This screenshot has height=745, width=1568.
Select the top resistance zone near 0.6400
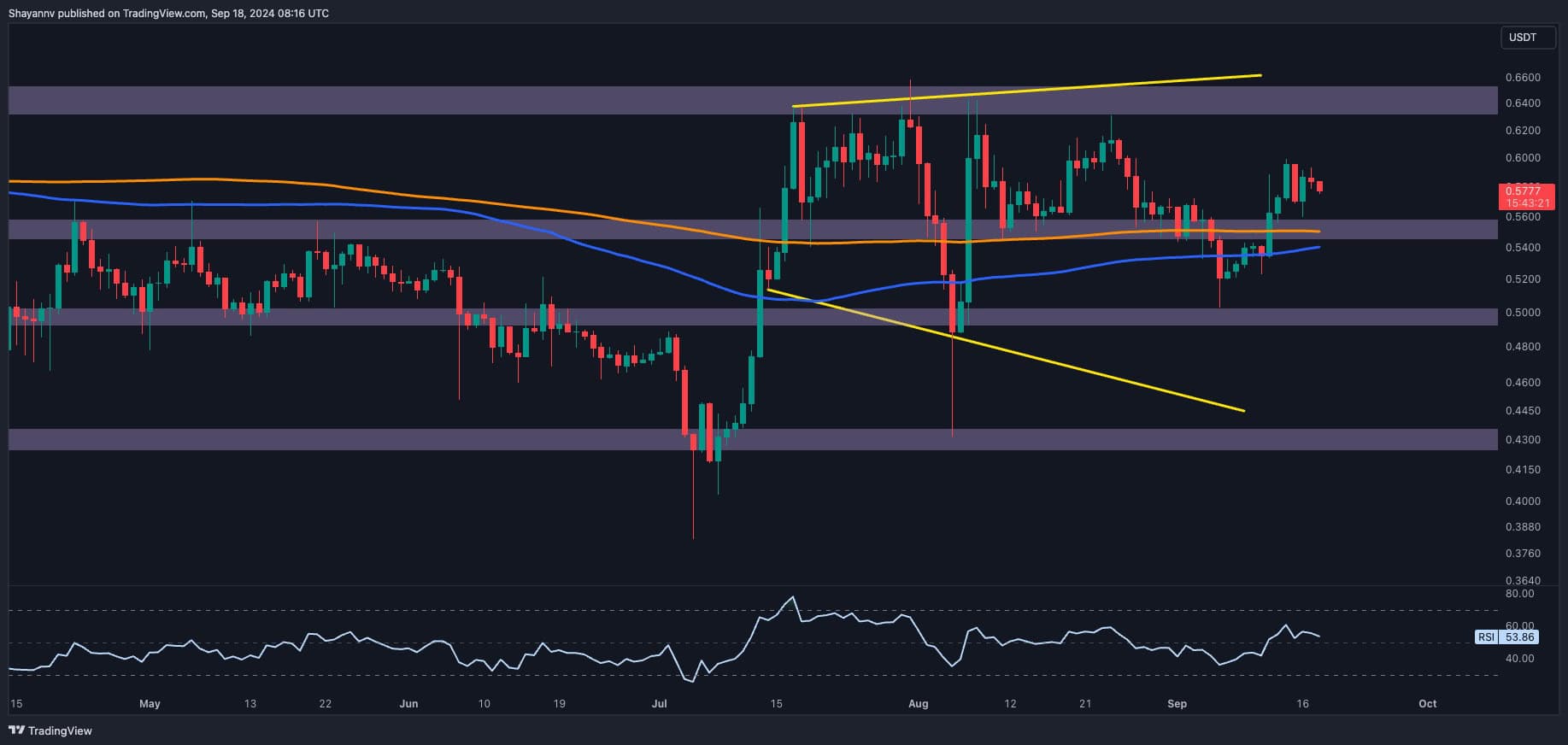pos(753,100)
